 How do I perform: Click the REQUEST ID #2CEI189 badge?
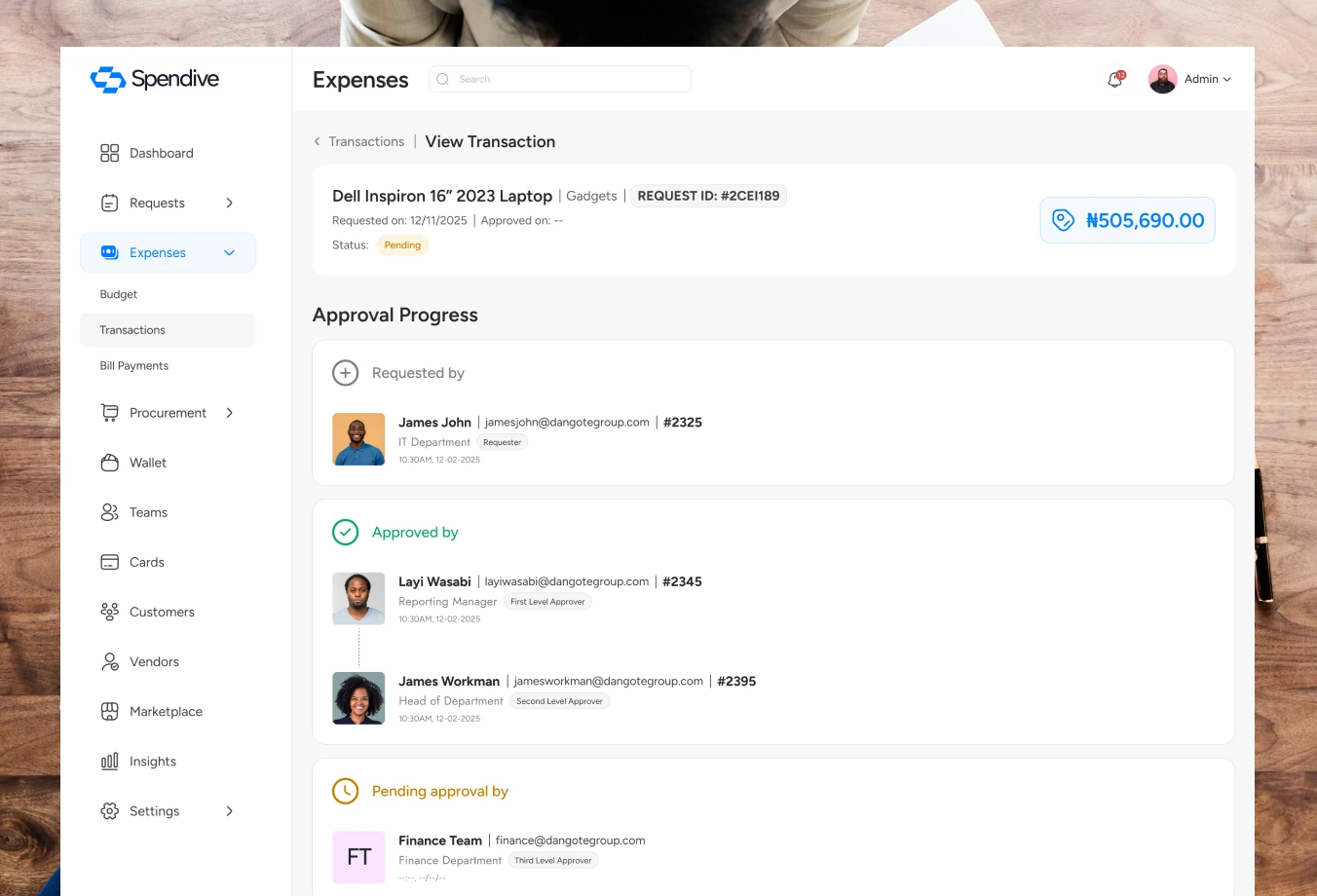click(708, 196)
